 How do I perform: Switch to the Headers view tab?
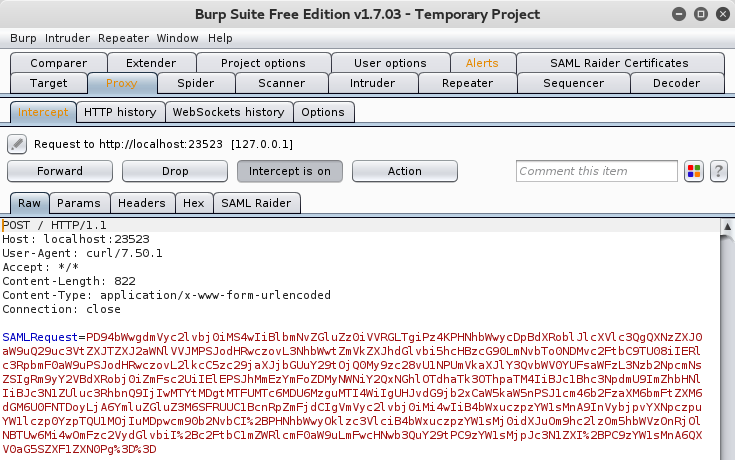click(x=142, y=204)
